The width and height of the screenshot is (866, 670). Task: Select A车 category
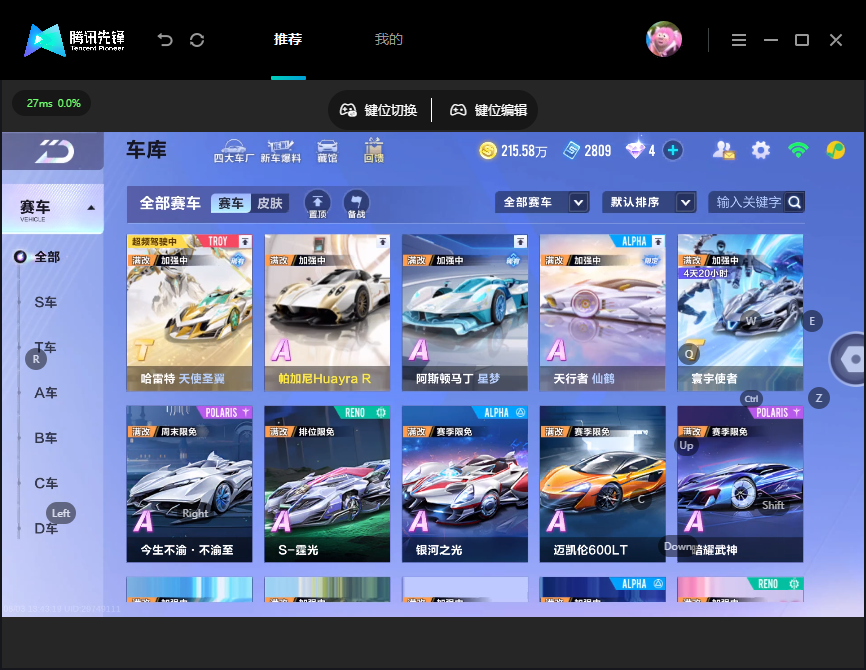click(x=46, y=393)
